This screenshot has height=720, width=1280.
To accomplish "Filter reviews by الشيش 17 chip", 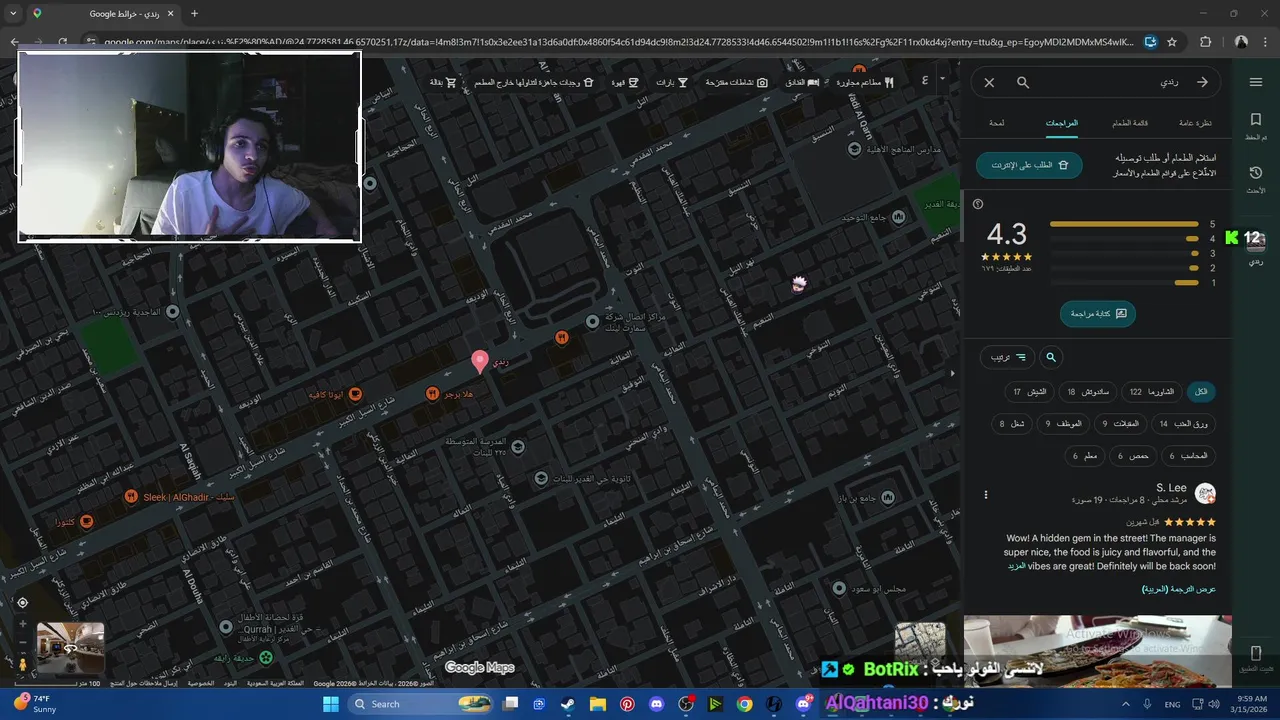I will [x=1030, y=391].
